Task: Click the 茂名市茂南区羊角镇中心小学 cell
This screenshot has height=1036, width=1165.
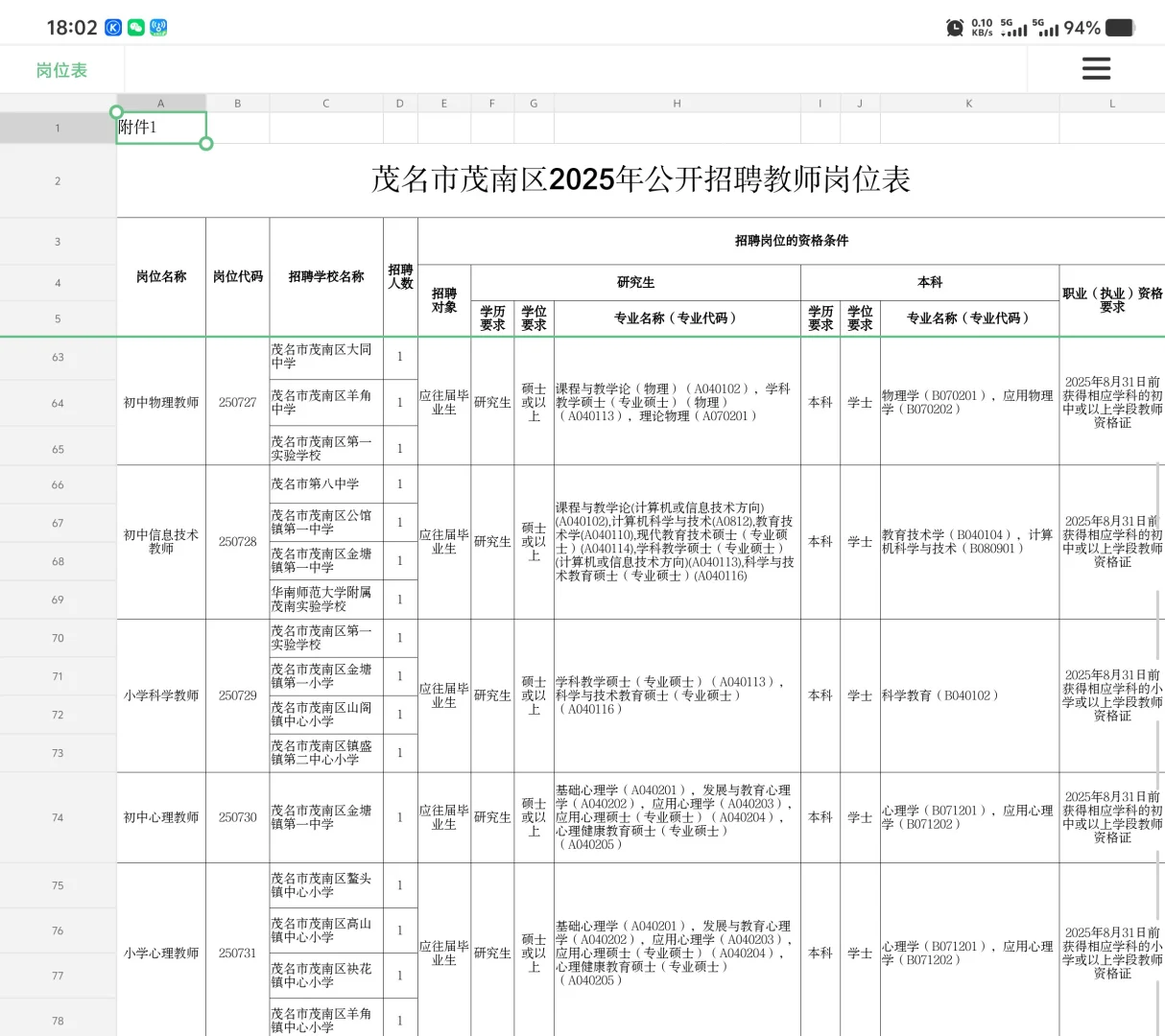Action: 326,1019
